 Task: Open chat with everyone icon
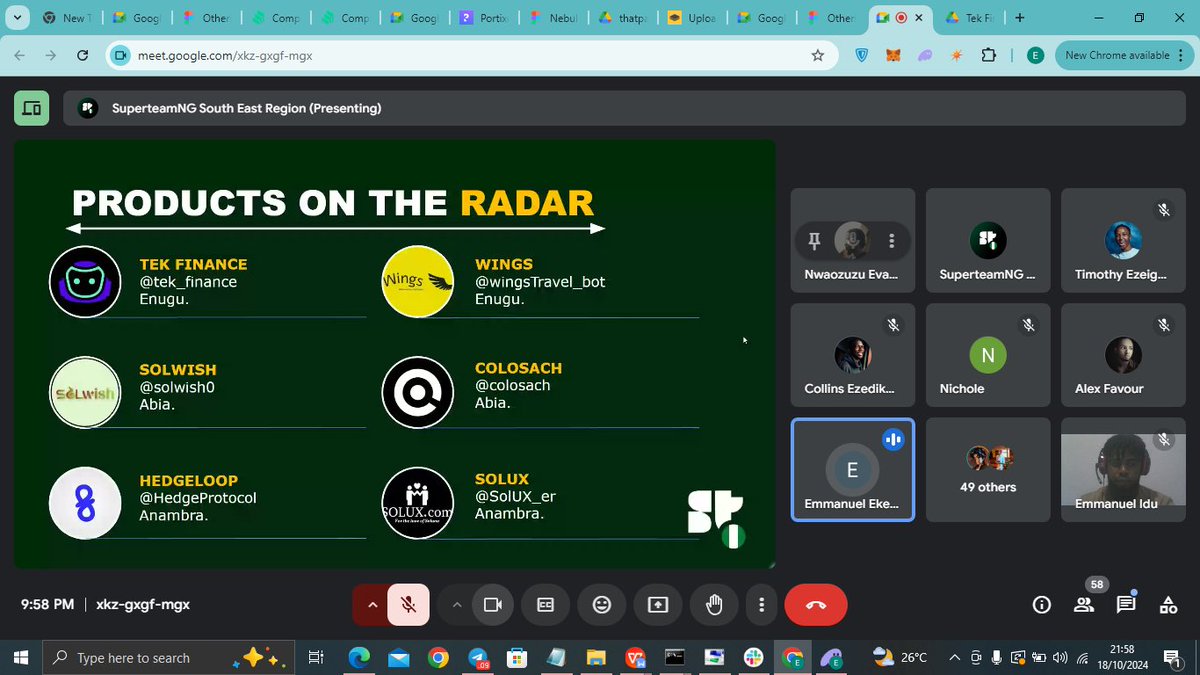pos(1126,604)
